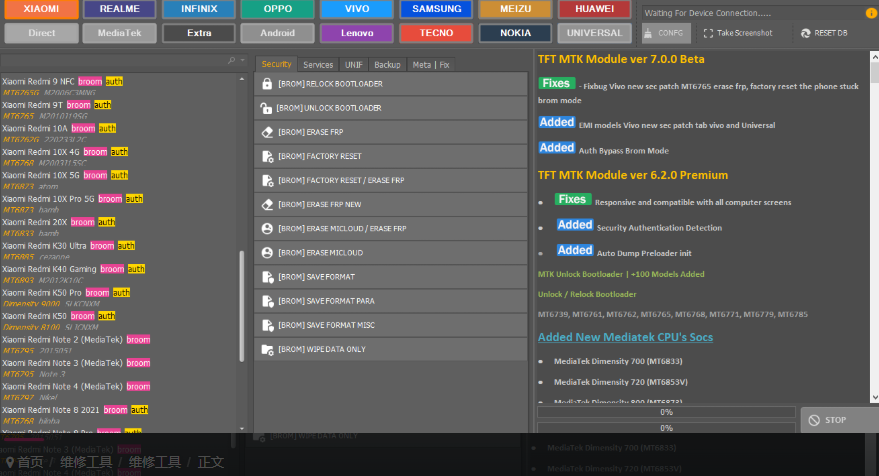
Task: Switch to the Meta | Fix tab
Action: pos(431,64)
